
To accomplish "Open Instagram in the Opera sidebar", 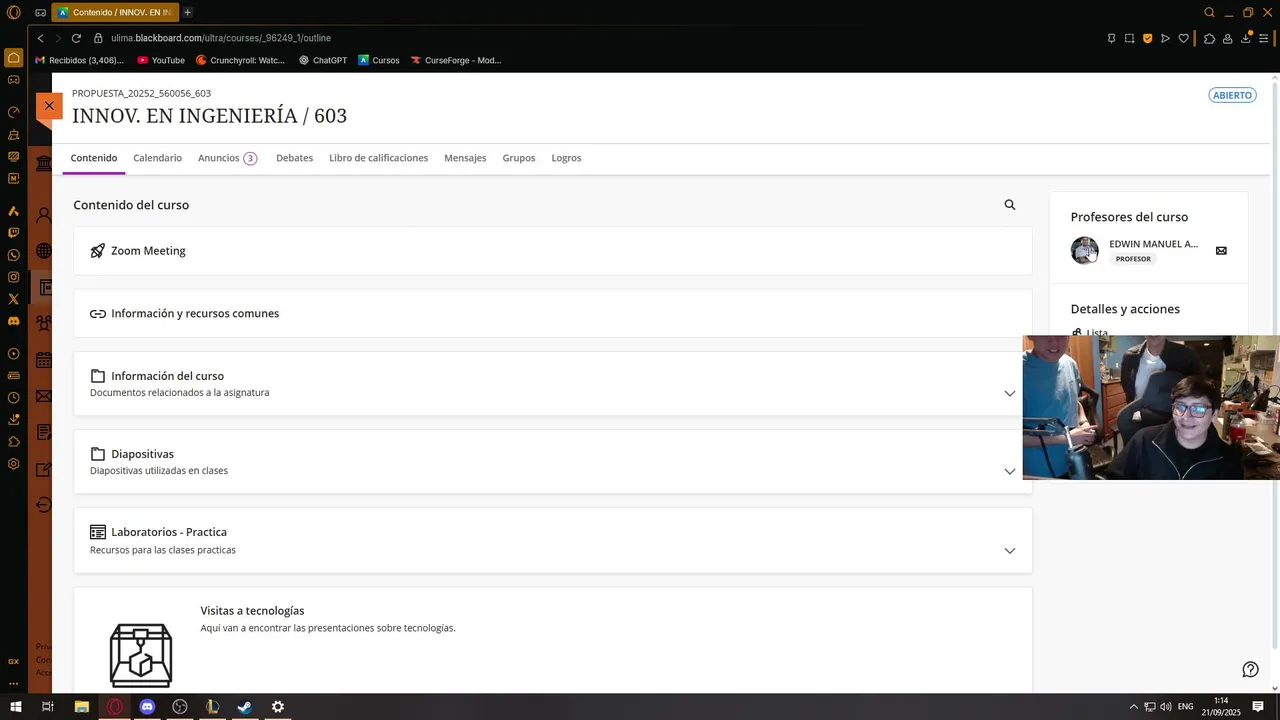I will [14, 277].
